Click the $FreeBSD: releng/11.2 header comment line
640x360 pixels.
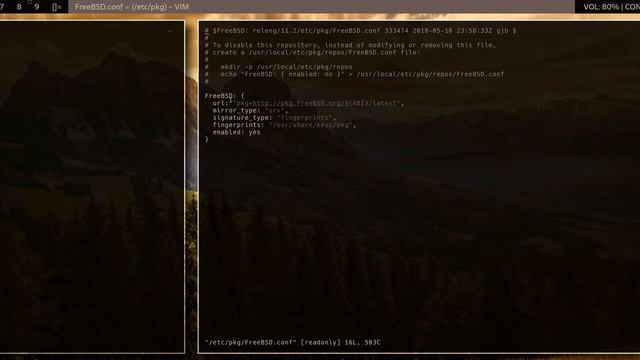coord(360,31)
